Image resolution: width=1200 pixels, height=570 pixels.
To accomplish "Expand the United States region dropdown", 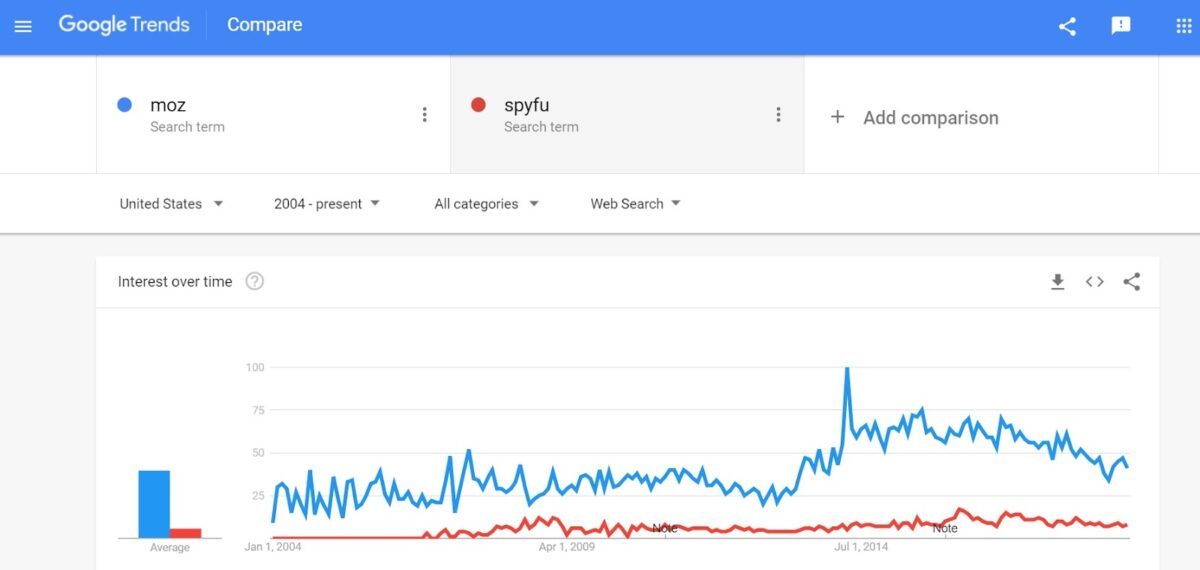I will click(171, 204).
